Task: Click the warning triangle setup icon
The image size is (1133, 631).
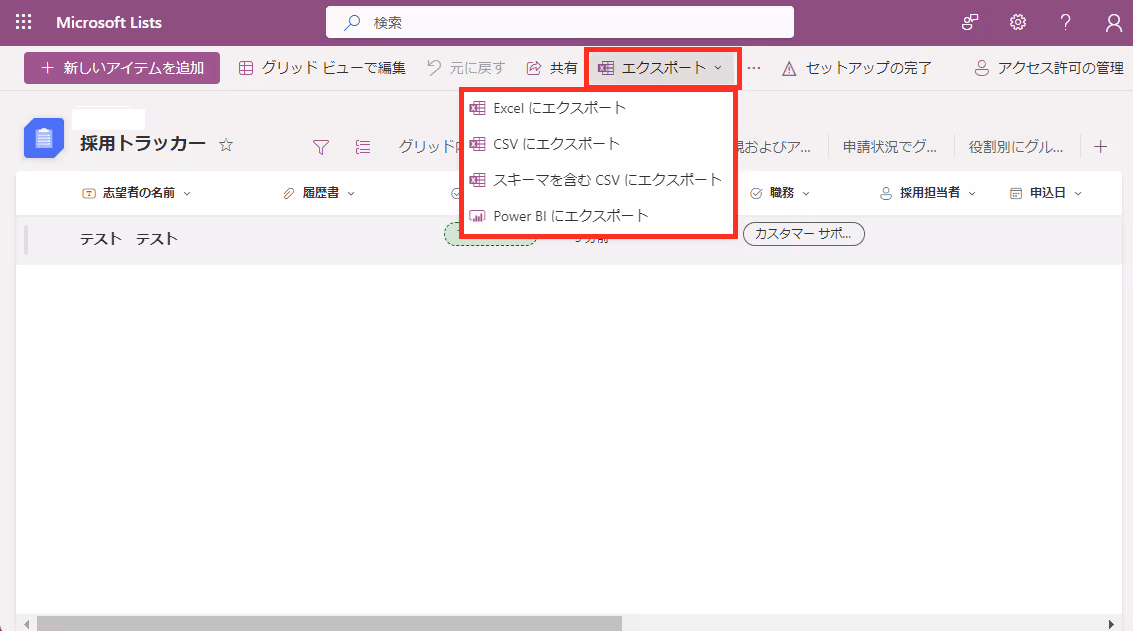Action: click(789, 69)
